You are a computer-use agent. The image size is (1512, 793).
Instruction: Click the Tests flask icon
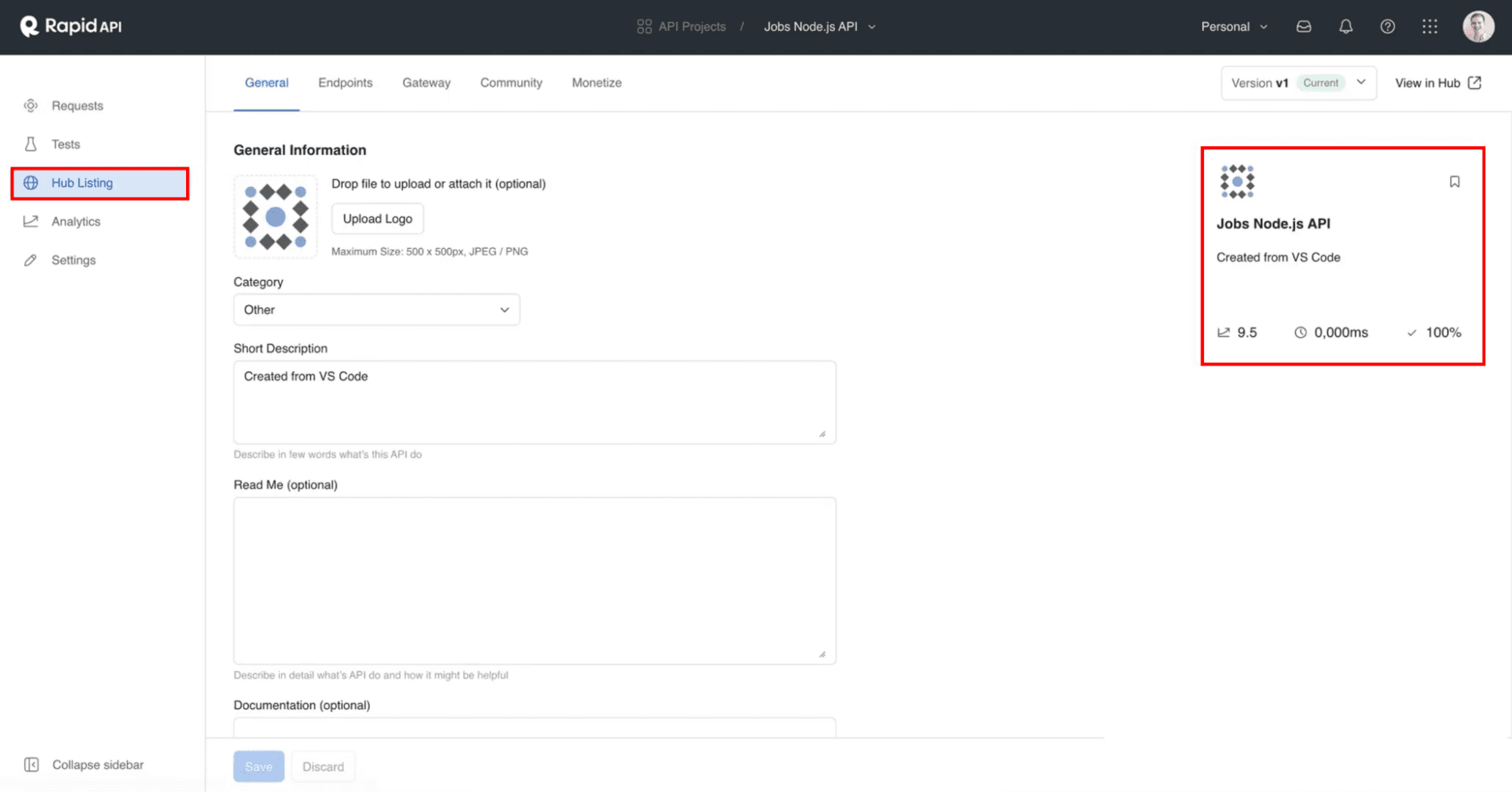[x=31, y=145]
